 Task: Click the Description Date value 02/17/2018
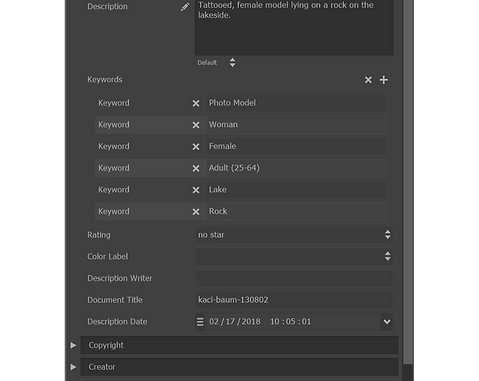(x=235, y=322)
